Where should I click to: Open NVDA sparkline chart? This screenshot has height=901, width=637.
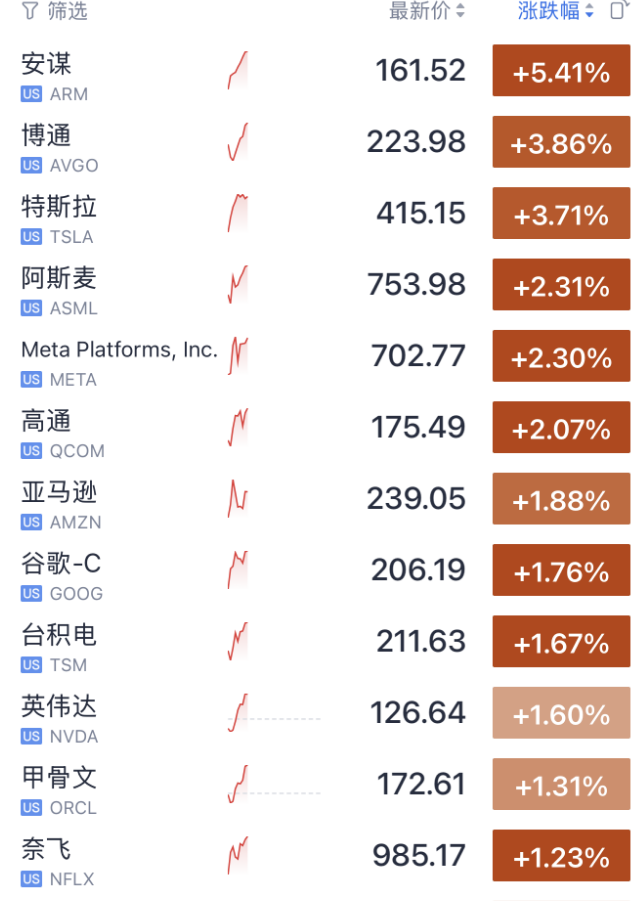pyautogui.click(x=238, y=713)
